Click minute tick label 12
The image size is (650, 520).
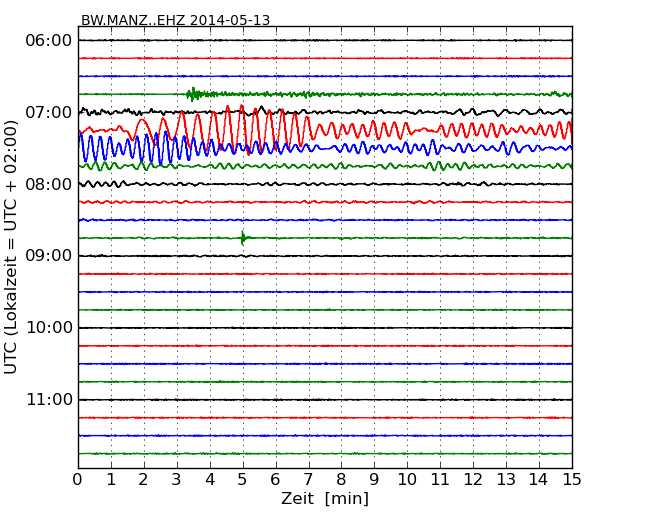click(x=473, y=480)
